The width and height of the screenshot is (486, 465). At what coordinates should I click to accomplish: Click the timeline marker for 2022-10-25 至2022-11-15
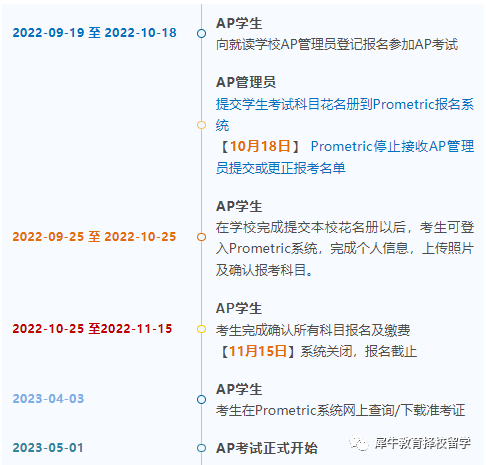click(201, 329)
